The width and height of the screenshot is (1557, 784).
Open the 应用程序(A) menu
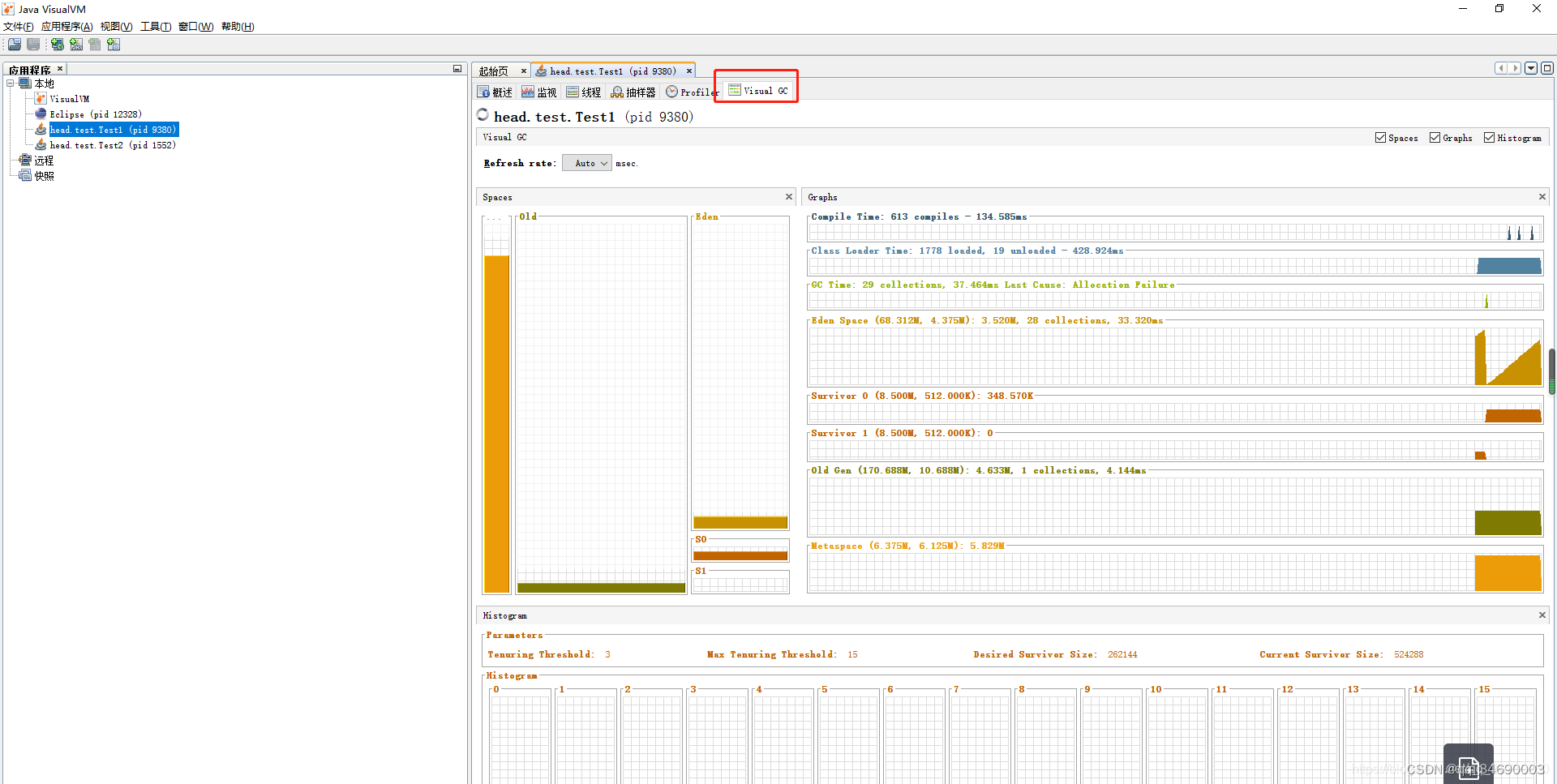[x=67, y=27]
